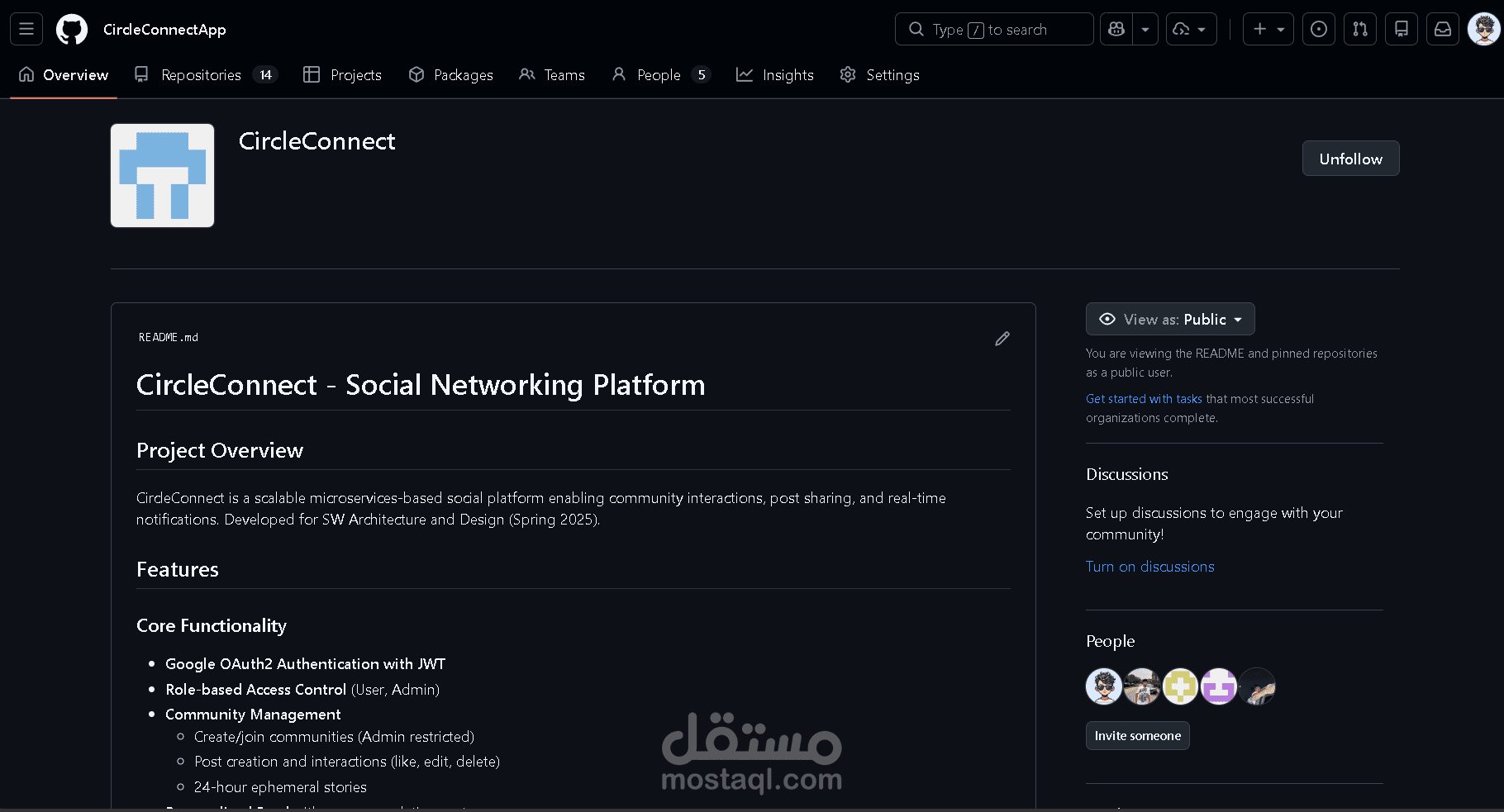This screenshot has height=812, width=1504.
Task: Open the repositories icon in header
Action: [x=1402, y=29]
